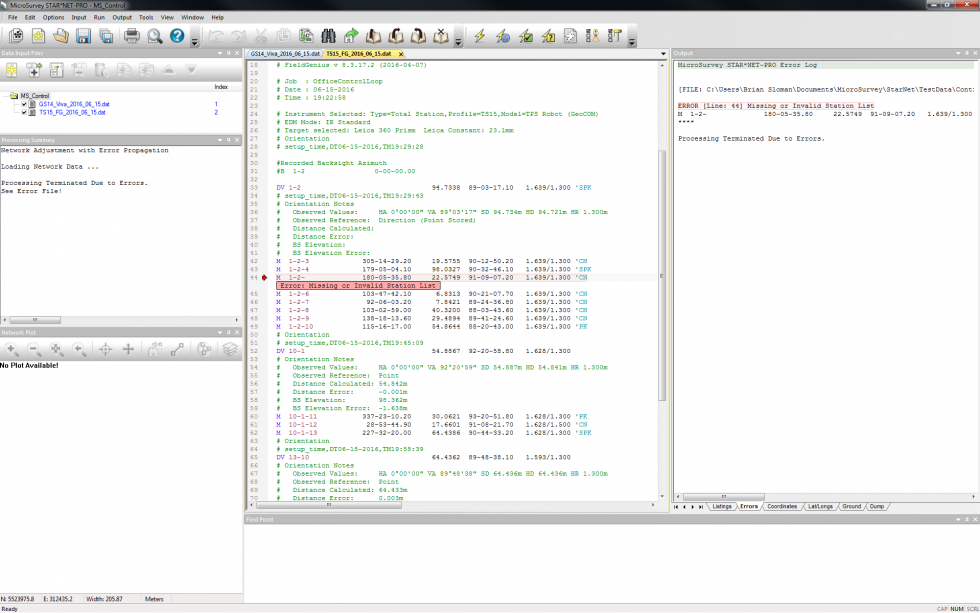Image resolution: width=980 pixels, height=613 pixels.
Task: Switch to GS14_Viva_2016_06_15.dat editor tab
Action: pos(285,53)
